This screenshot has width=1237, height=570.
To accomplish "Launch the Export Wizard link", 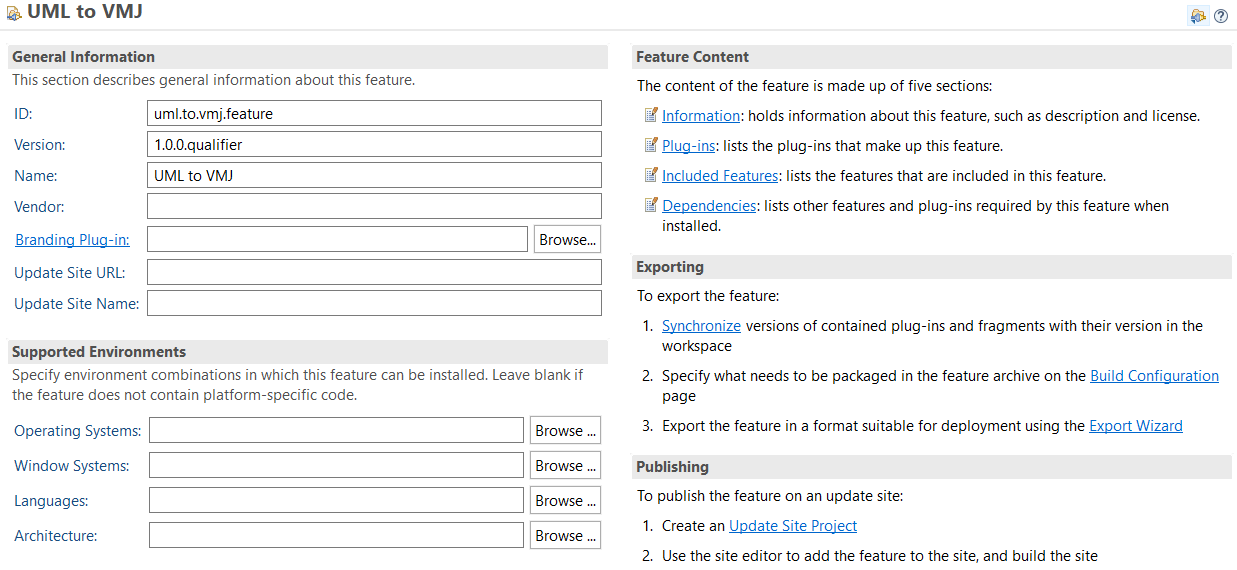I will coord(1136,426).
